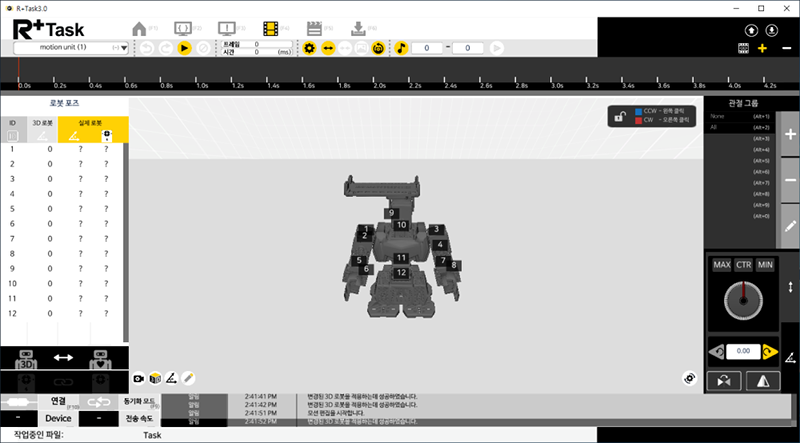Open the motion unit (1) dropdown
Screen dimensions: 800x443
tap(68, 47)
